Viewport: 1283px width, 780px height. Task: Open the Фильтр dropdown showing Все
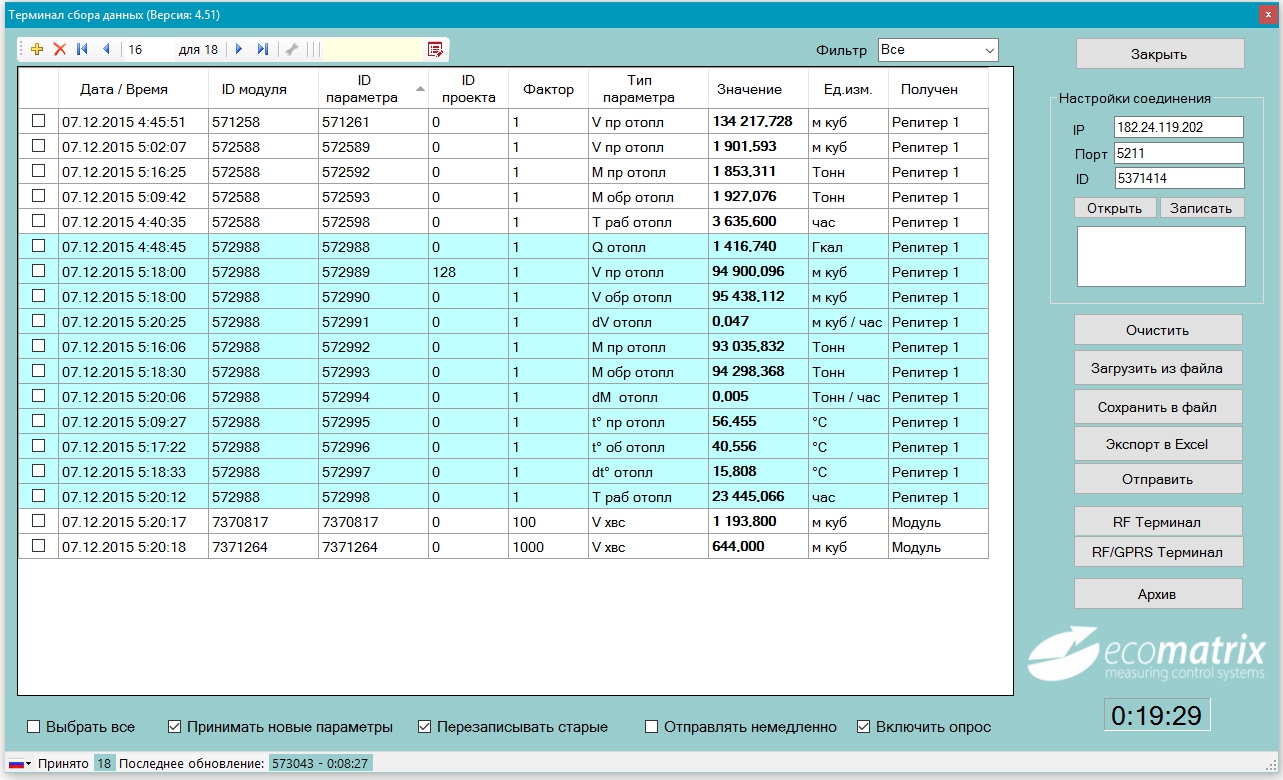coord(938,49)
